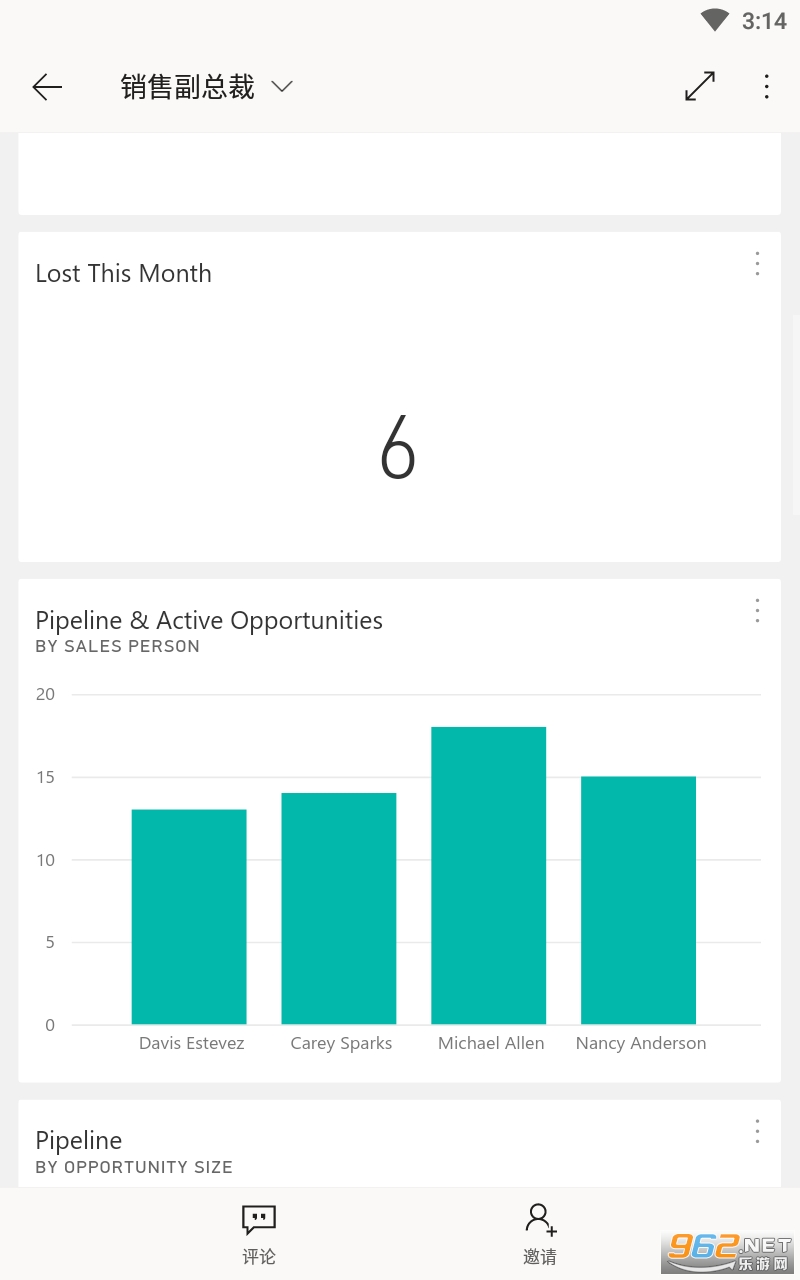Tap the Wi-Fi status icon

click(714, 20)
